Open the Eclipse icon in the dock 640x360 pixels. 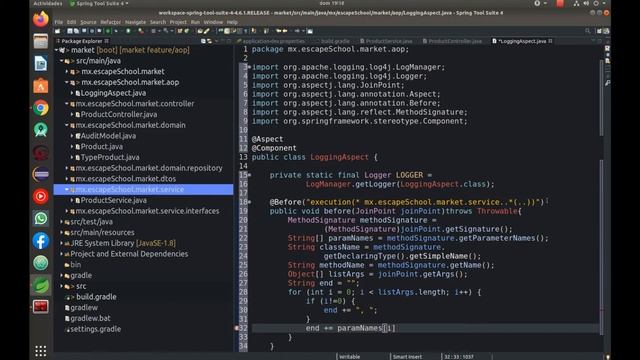(x=40, y=174)
